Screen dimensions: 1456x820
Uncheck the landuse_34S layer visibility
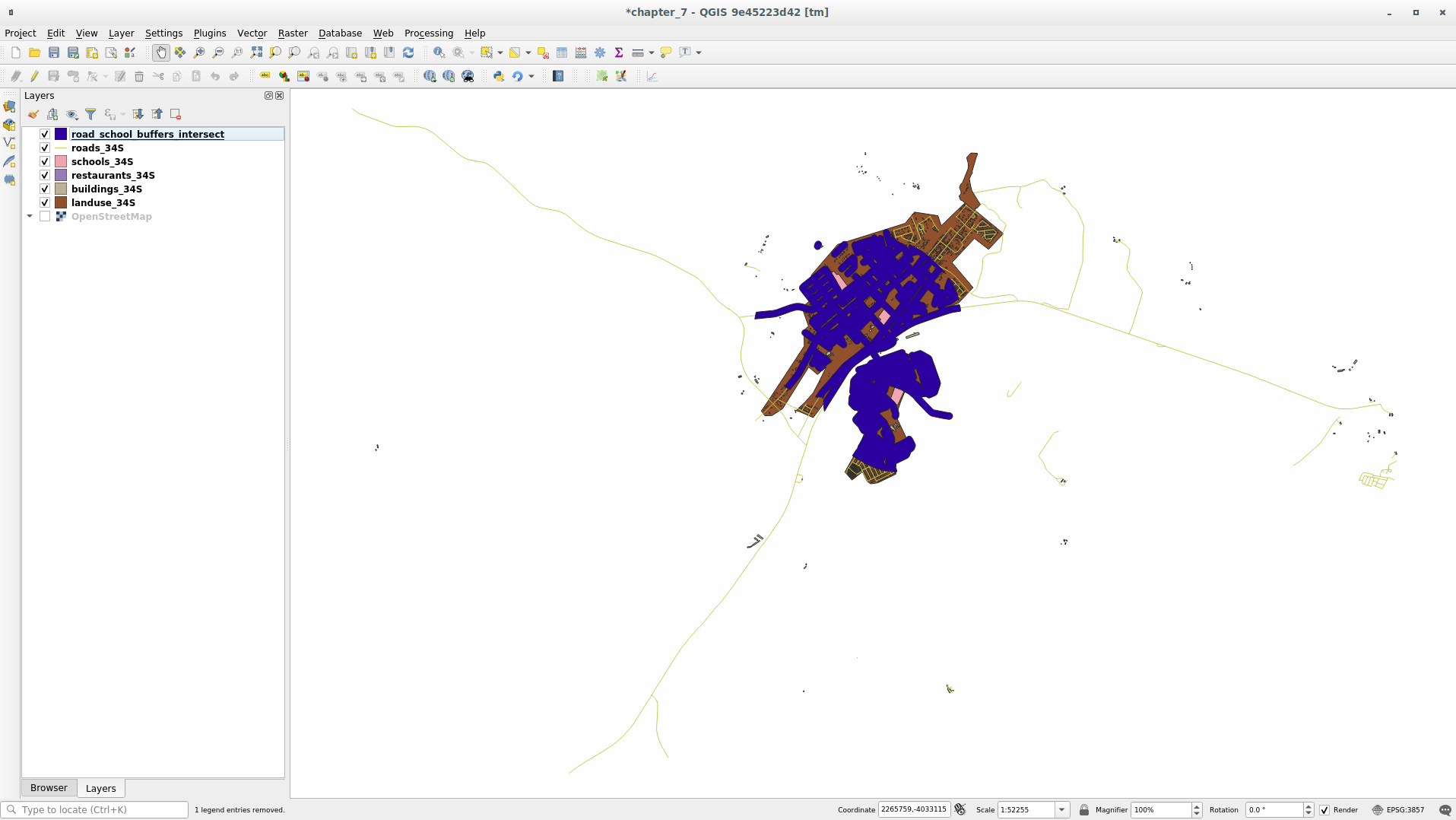(45, 202)
